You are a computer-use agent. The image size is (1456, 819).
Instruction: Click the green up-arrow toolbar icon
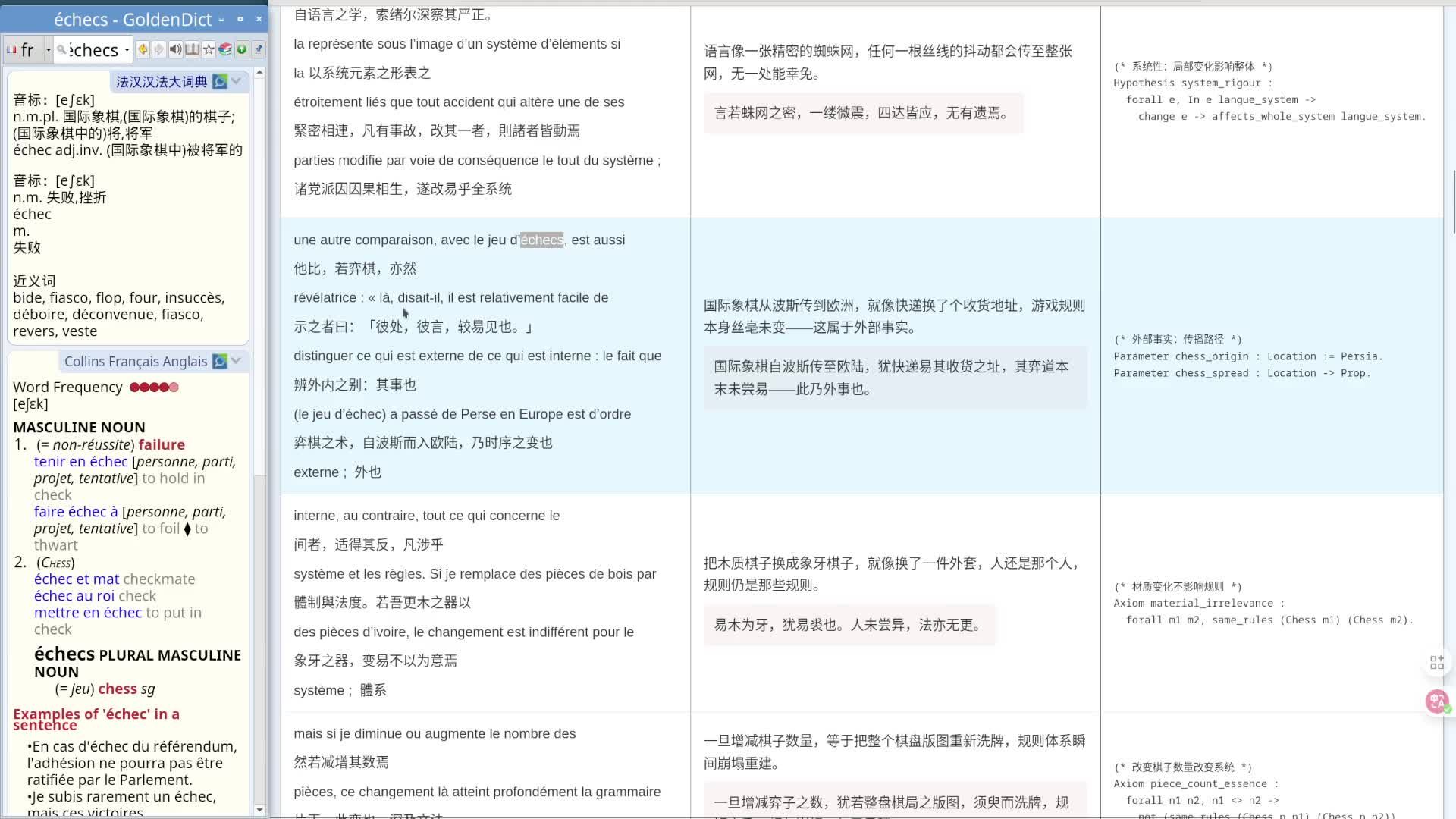coord(242,49)
